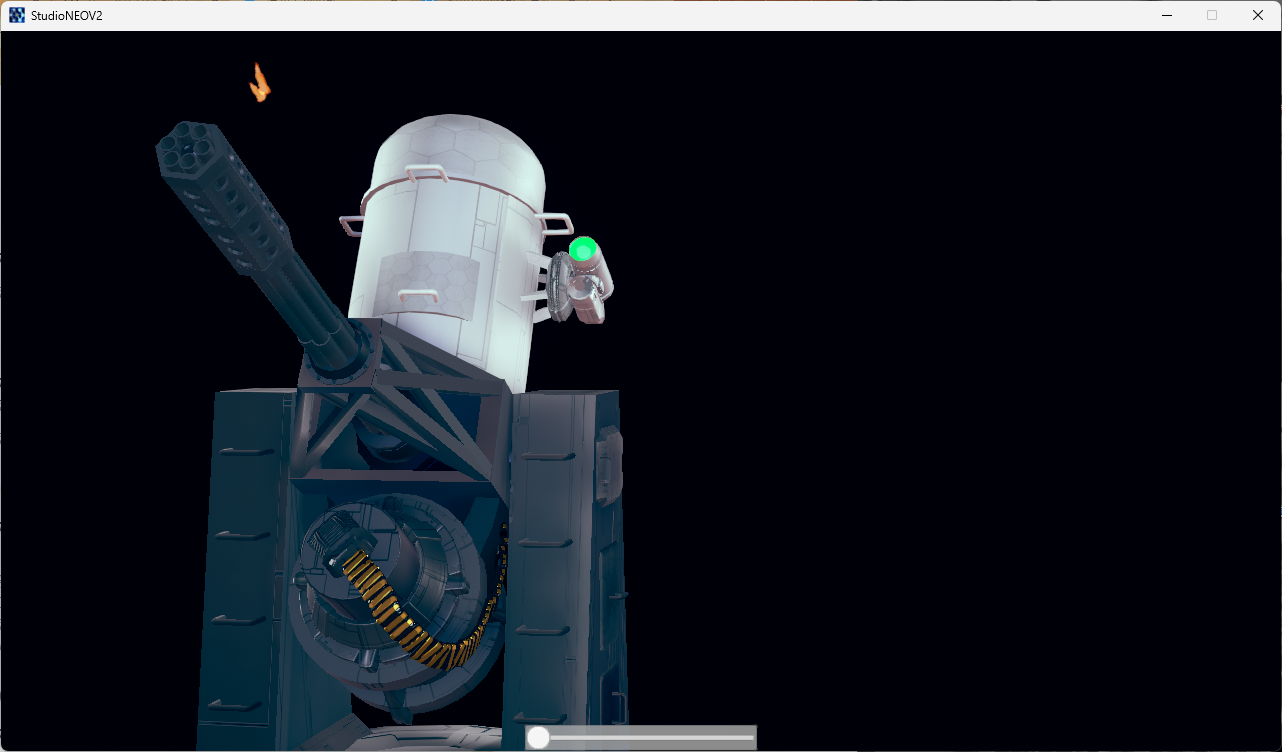This screenshot has width=1282, height=752.
Task: Click the left armored support pillar
Action: pos(245,560)
